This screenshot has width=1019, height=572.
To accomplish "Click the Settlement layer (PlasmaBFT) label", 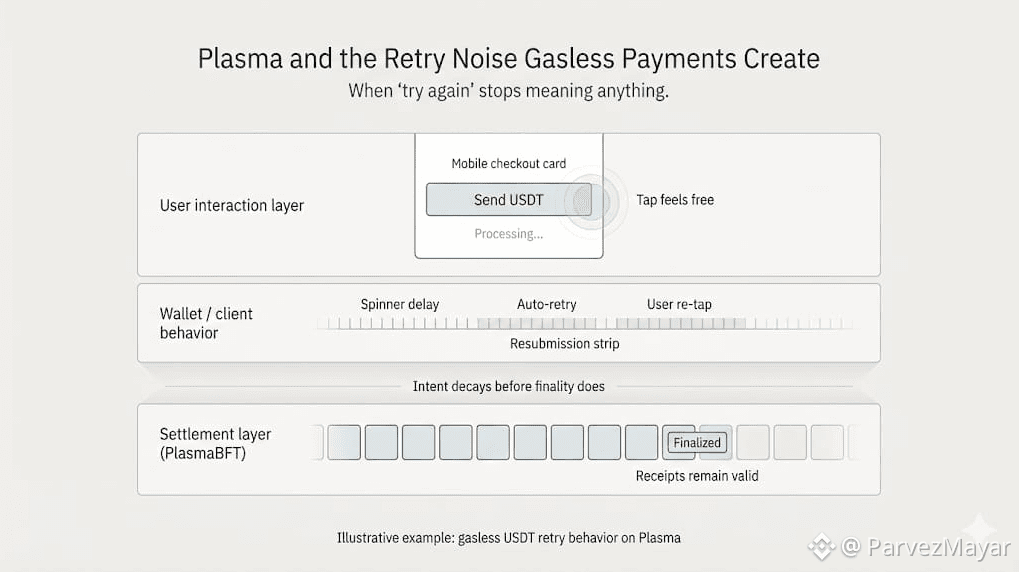I will click(x=215, y=443).
